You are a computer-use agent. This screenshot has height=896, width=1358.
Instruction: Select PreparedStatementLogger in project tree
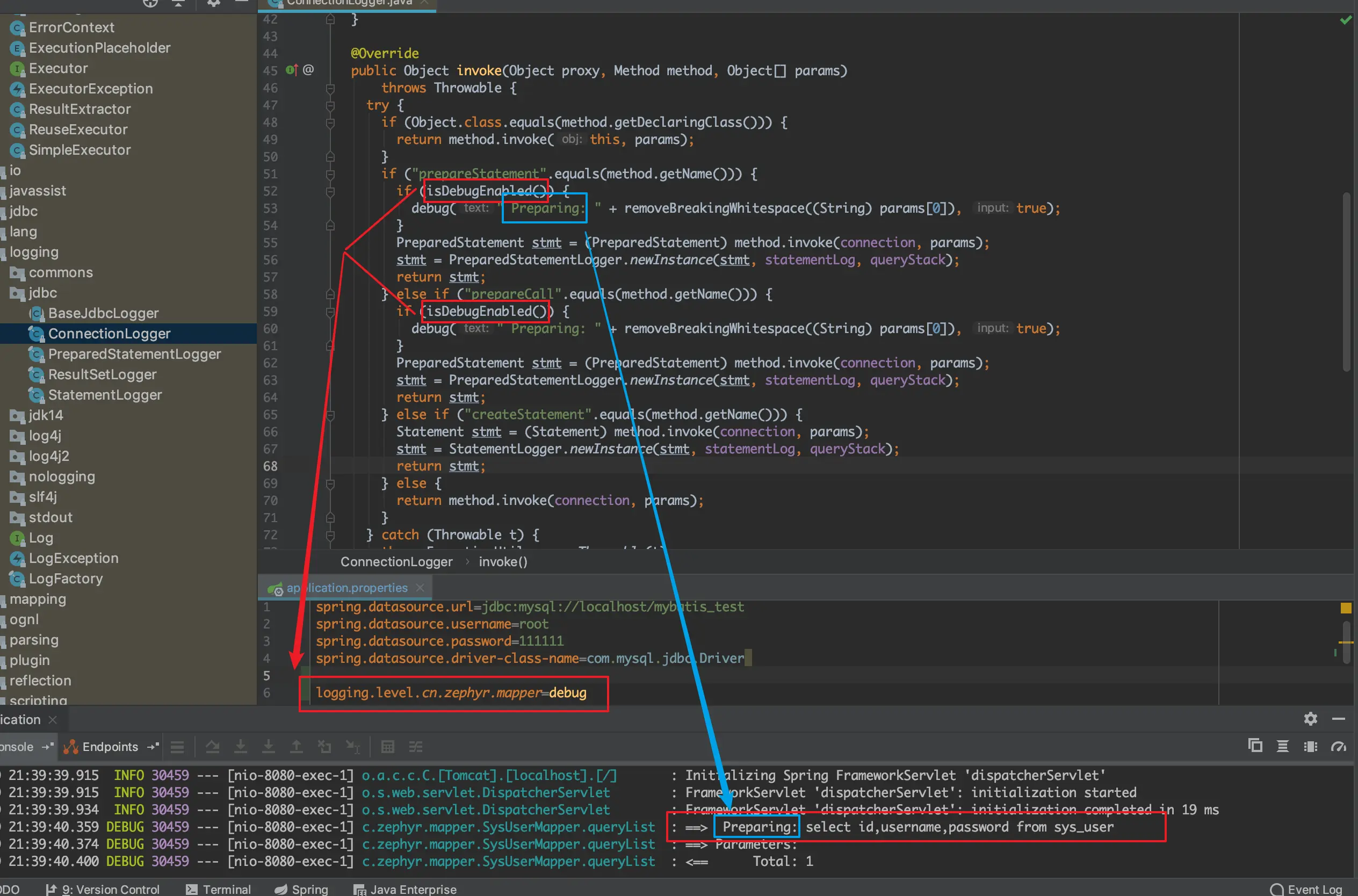point(134,355)
